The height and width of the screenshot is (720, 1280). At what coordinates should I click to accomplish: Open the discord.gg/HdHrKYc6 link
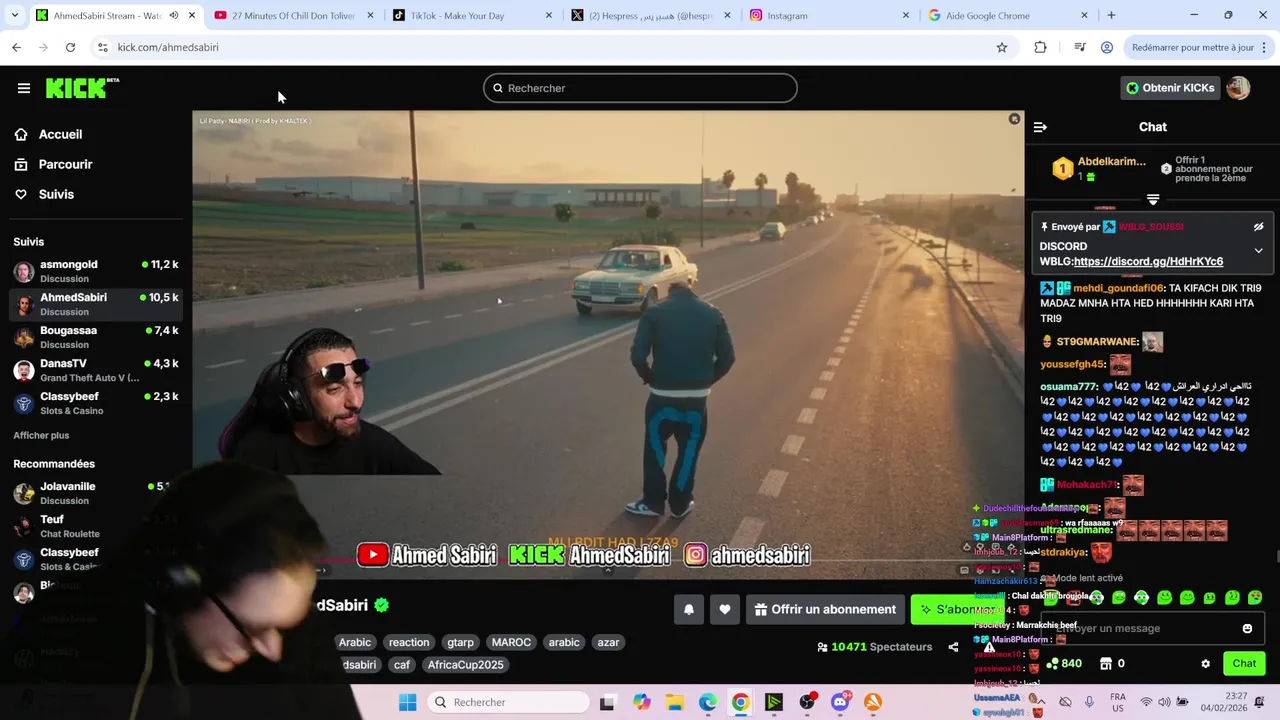tap(1148, 261)
